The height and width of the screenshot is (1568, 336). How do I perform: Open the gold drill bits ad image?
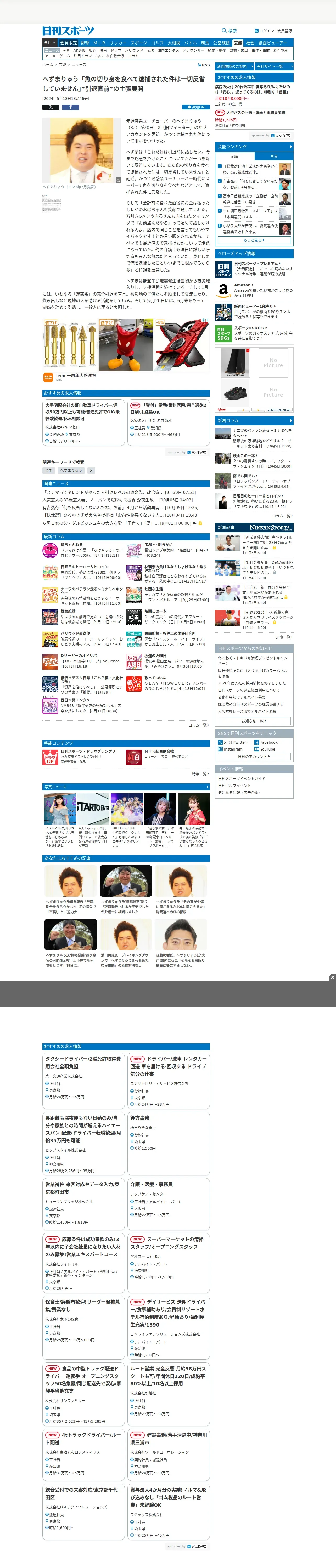pyautogui.click(x=70, y=345)
